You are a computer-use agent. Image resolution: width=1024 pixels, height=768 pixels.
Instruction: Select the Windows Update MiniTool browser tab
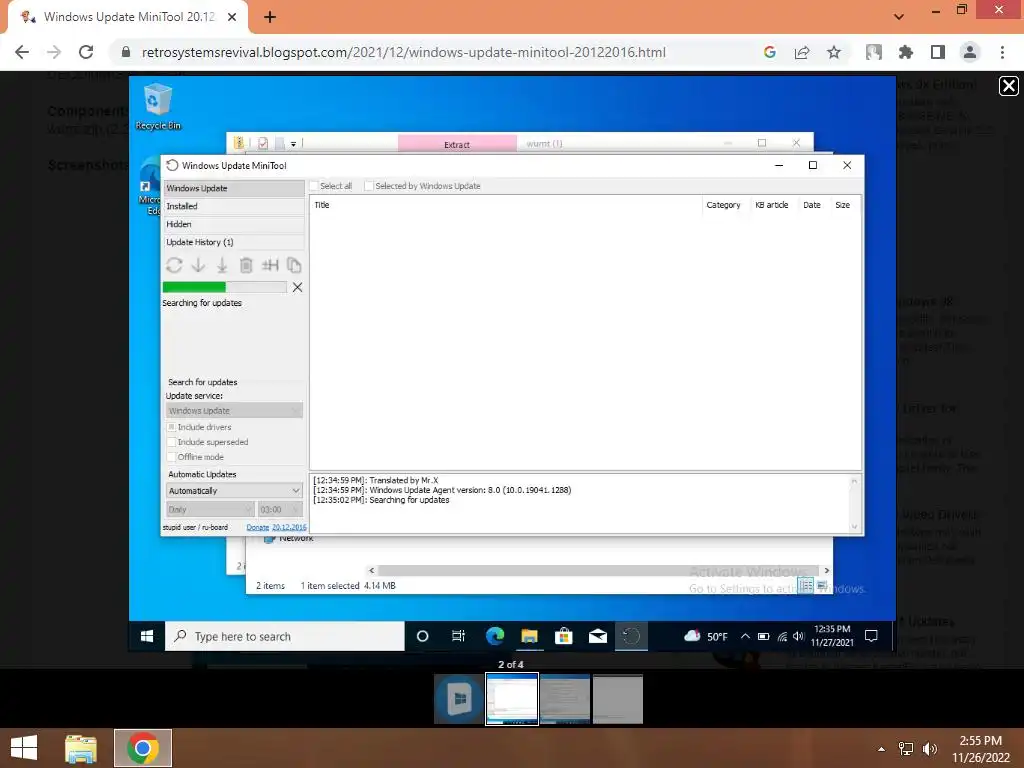coord(128,17)
